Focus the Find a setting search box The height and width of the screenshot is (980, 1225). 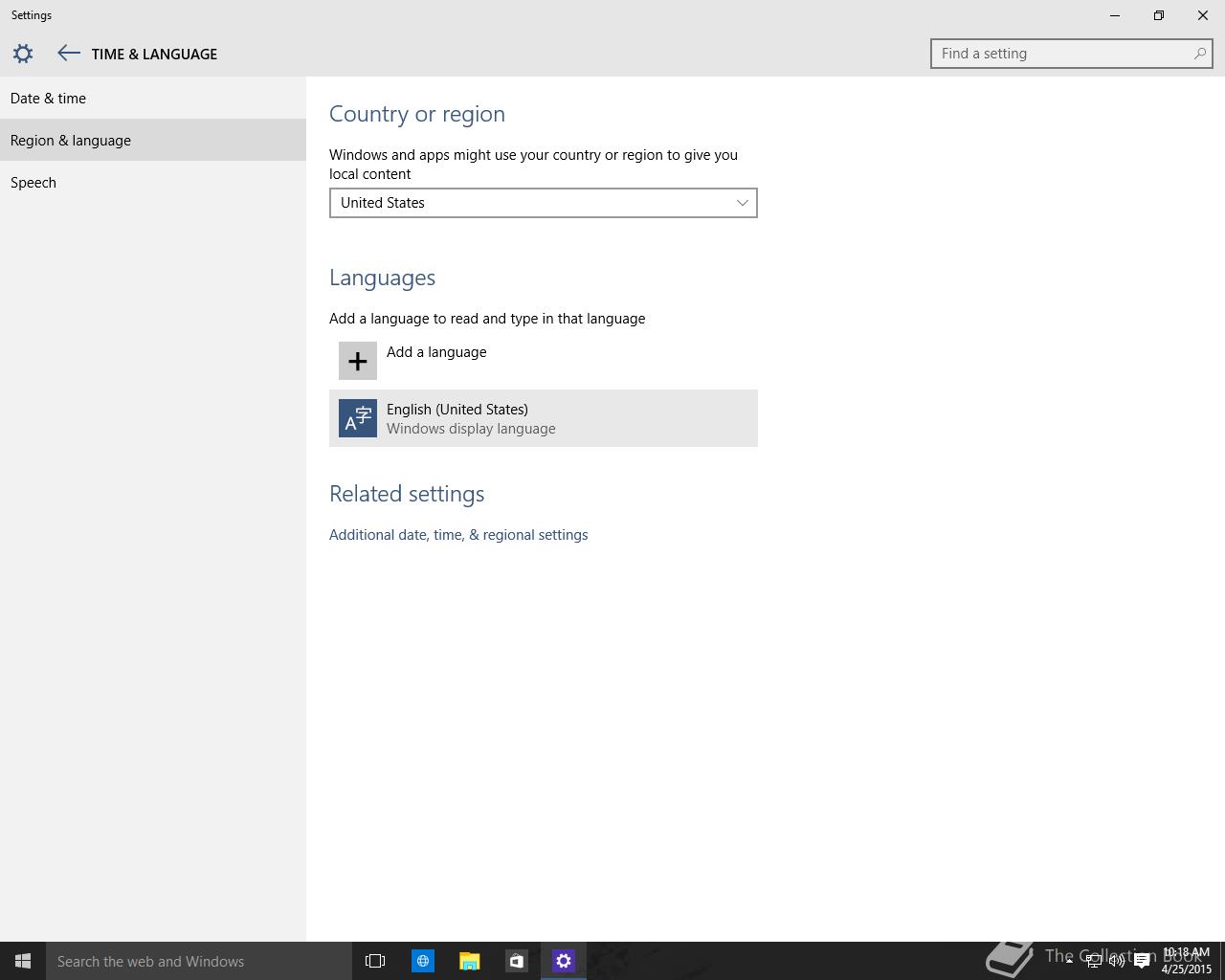1072,54
